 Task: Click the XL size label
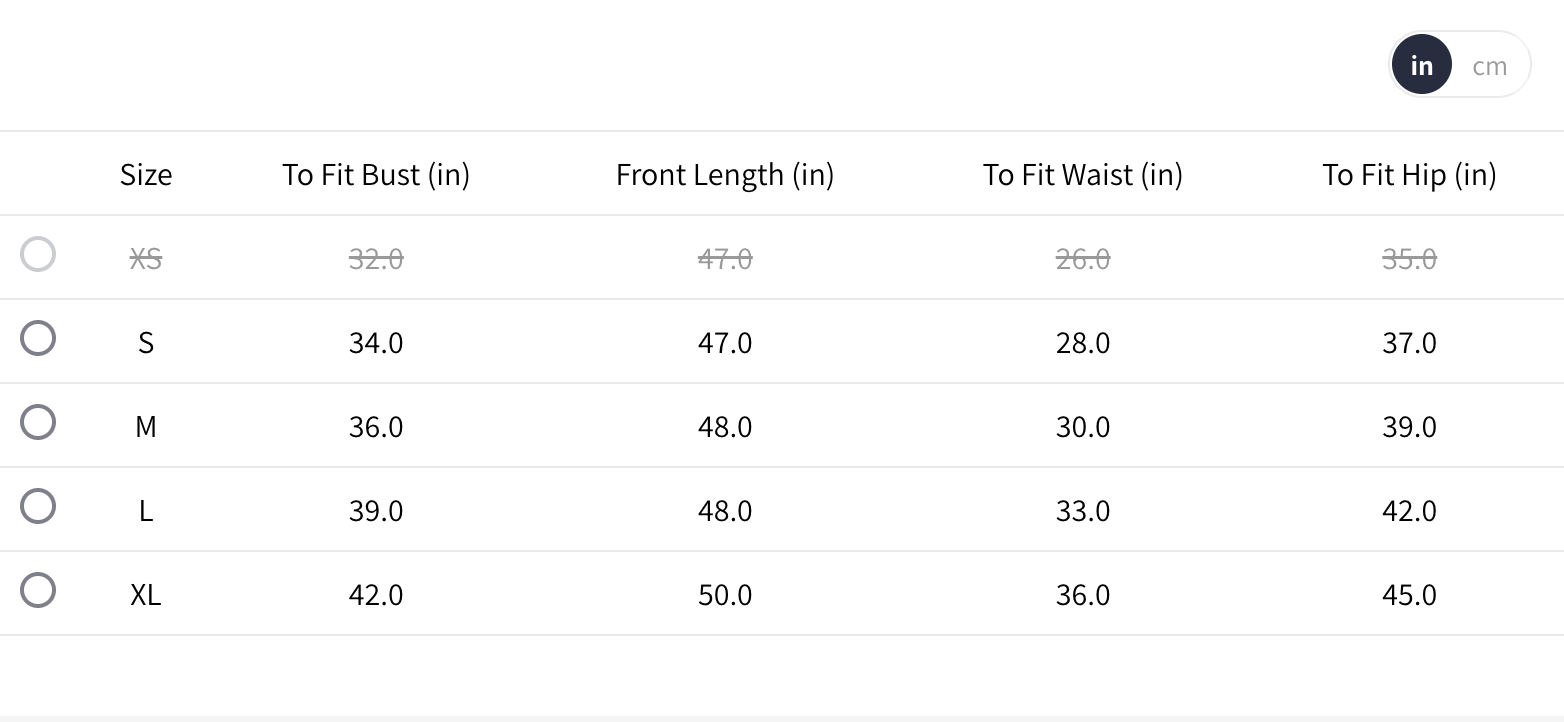(x=146, y=595)
